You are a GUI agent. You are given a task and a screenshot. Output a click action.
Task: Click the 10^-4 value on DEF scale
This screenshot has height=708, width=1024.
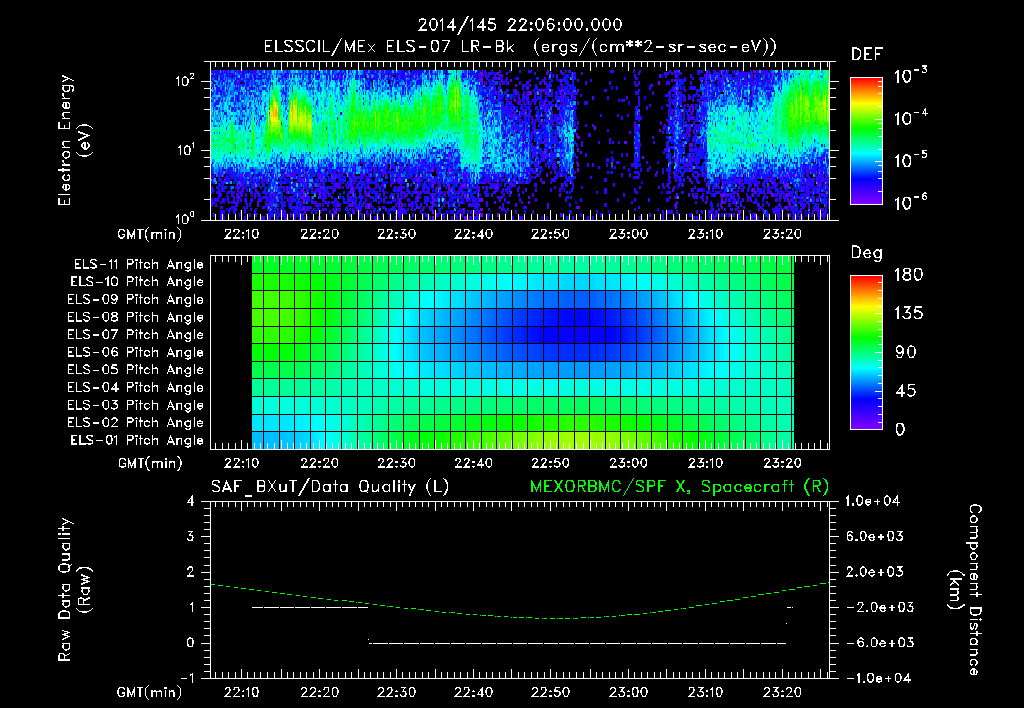tap(911, 117)
